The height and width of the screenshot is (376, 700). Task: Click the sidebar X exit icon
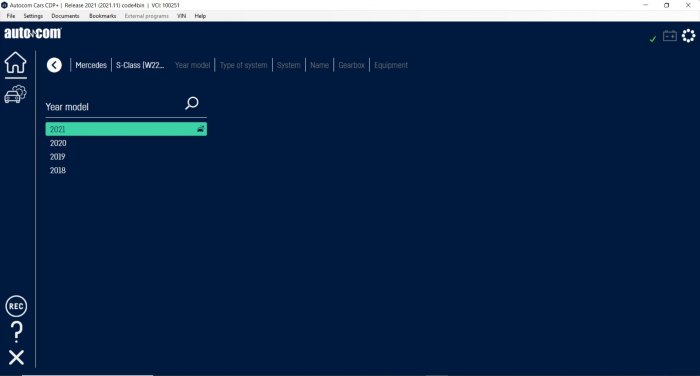tap(17, 357)
